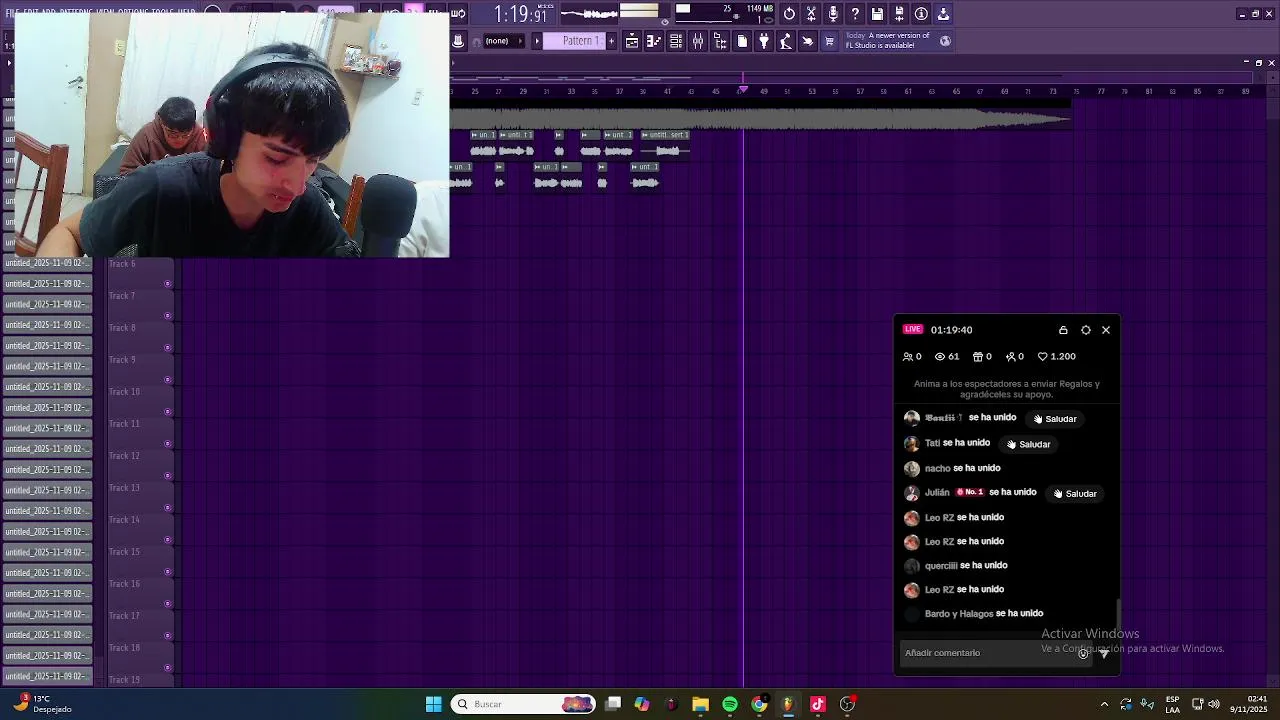Click the microphone recording icon
This screenshot has width=1280, height=720.
833,14
